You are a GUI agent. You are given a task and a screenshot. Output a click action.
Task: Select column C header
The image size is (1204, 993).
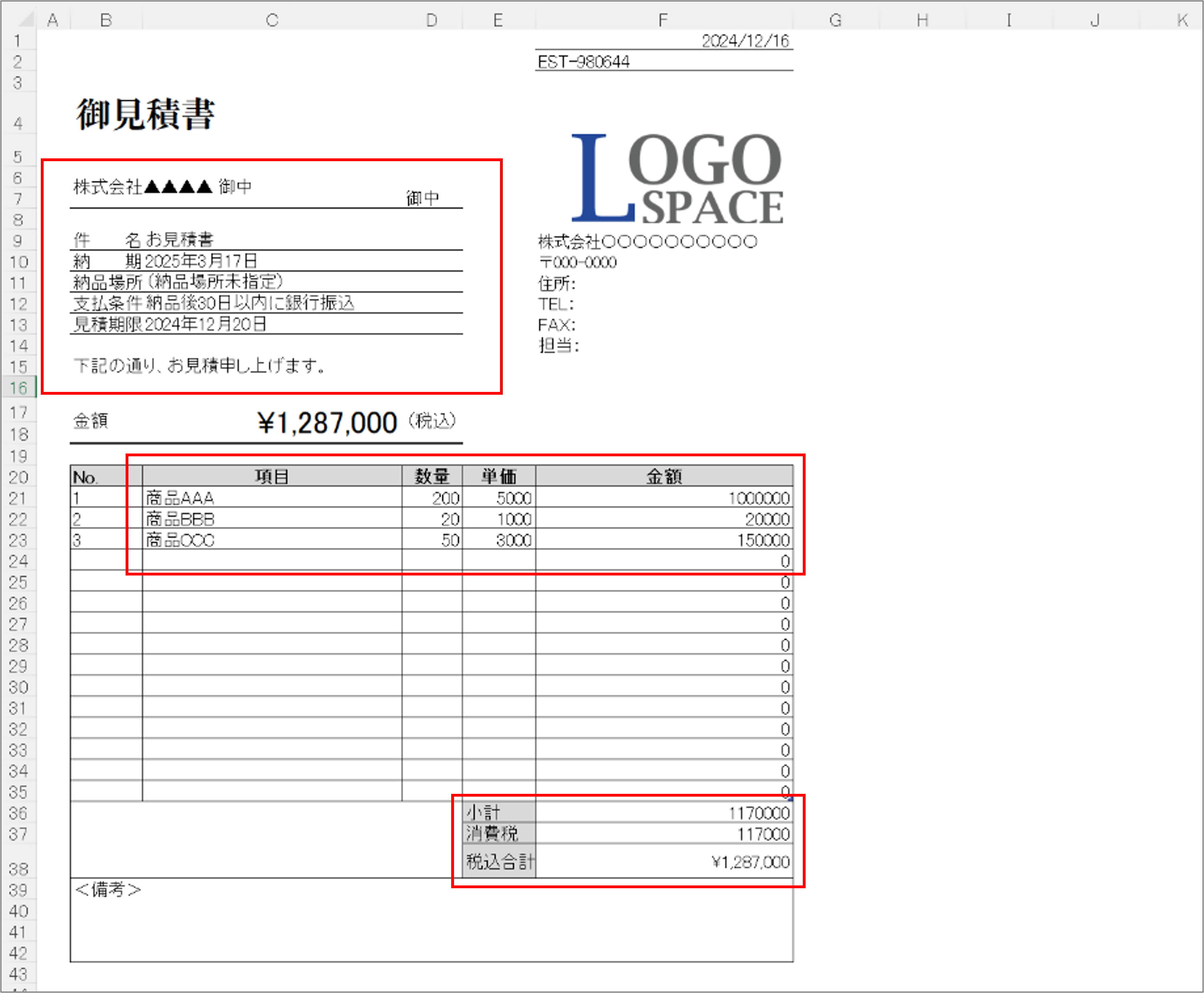point(272,20)
